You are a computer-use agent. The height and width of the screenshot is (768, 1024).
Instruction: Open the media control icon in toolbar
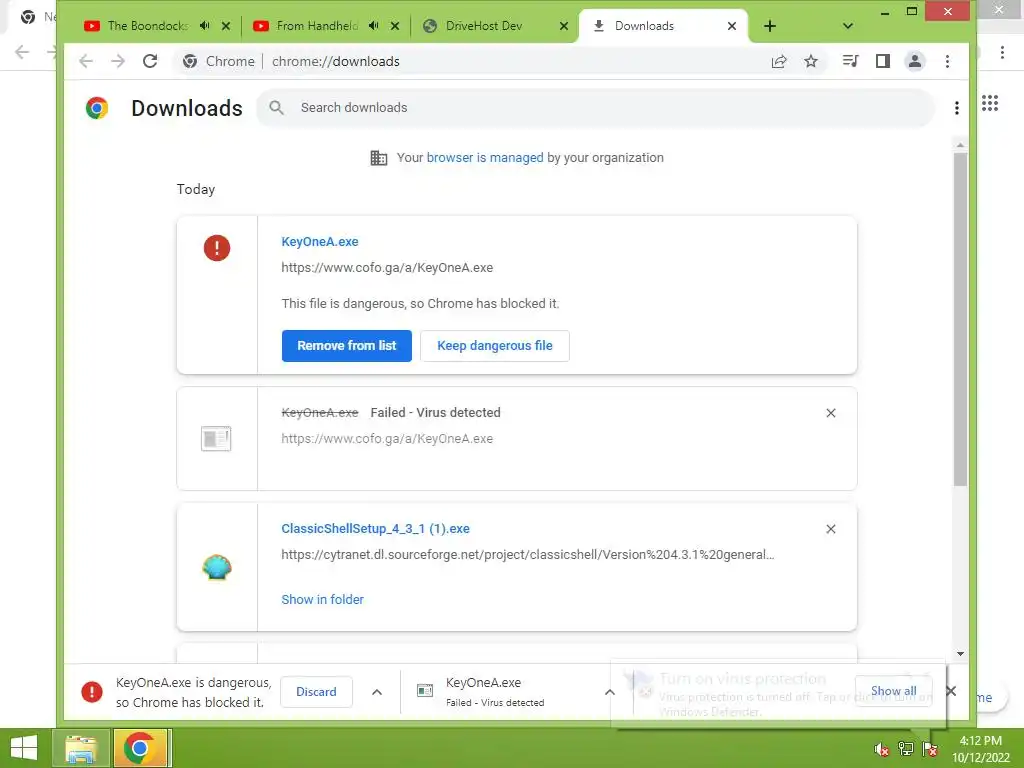pyautogui.click(x=850, y=61)
